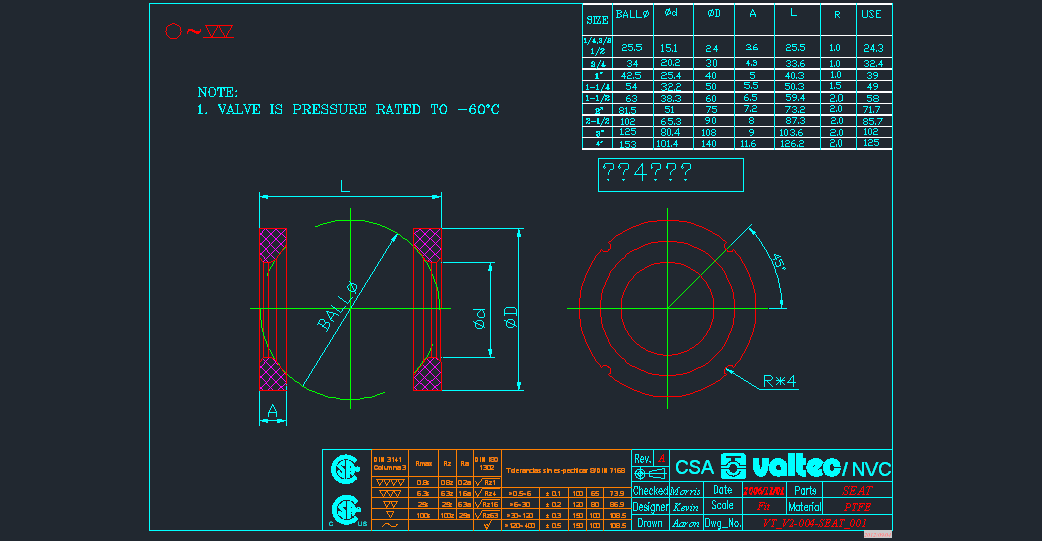Select the Valtec logo emblem in title block

733,467
